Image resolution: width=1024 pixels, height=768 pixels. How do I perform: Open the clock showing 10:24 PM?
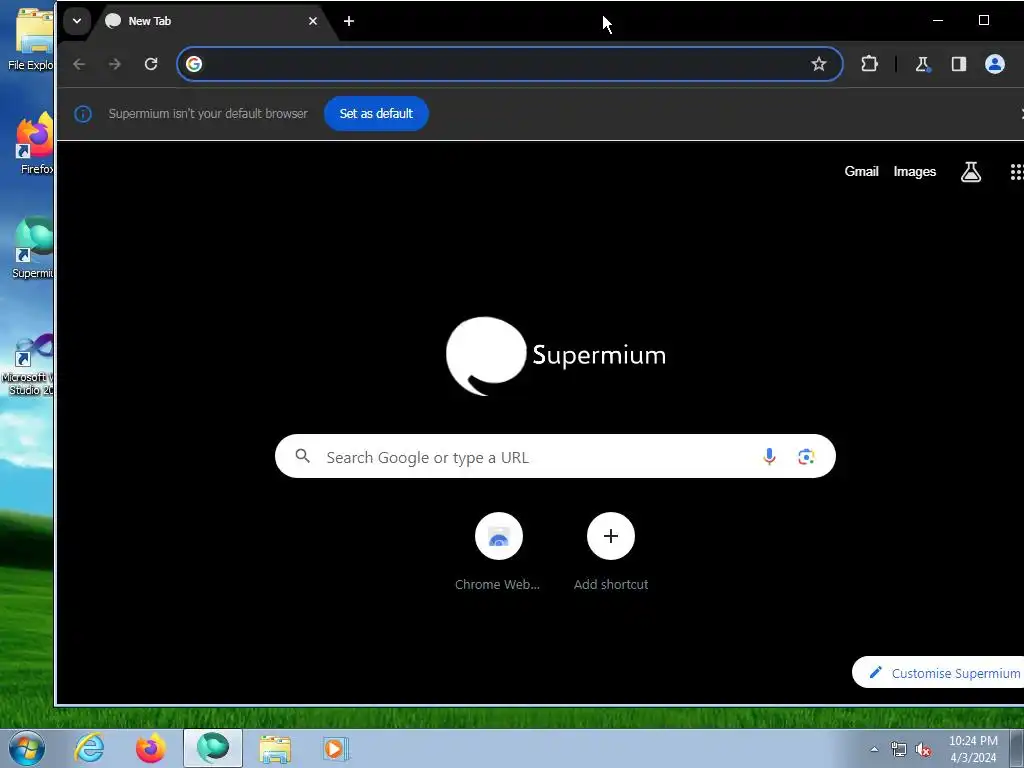point(973,749)
